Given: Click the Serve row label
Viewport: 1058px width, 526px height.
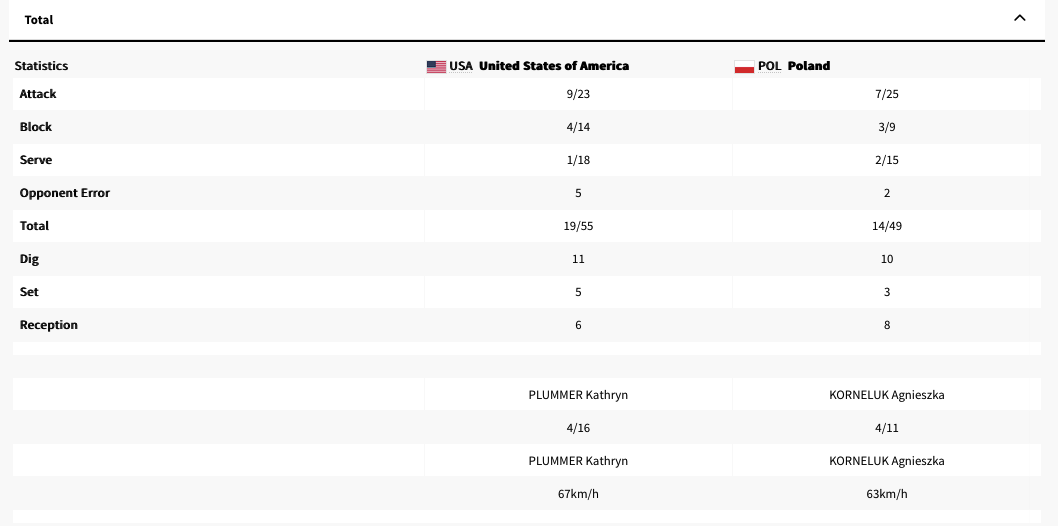Looking at the screenshot, I should 36,160.
